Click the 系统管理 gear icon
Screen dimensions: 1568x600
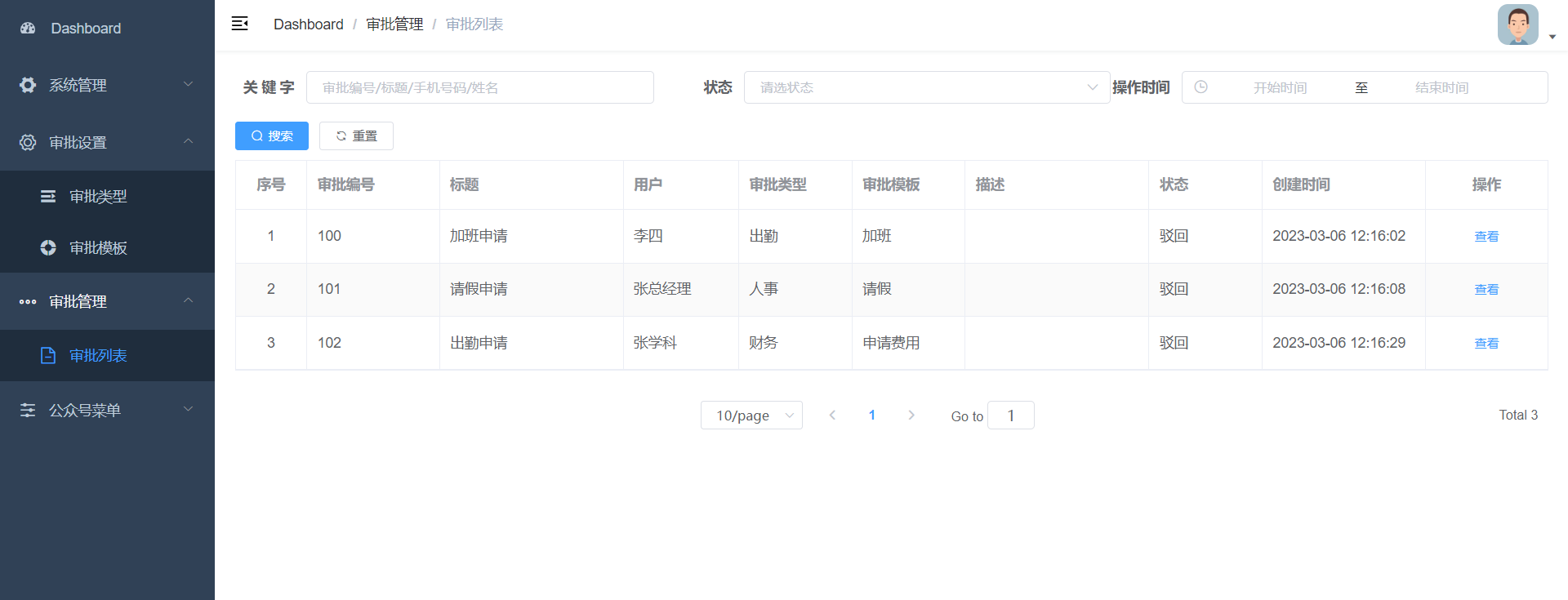28,85
